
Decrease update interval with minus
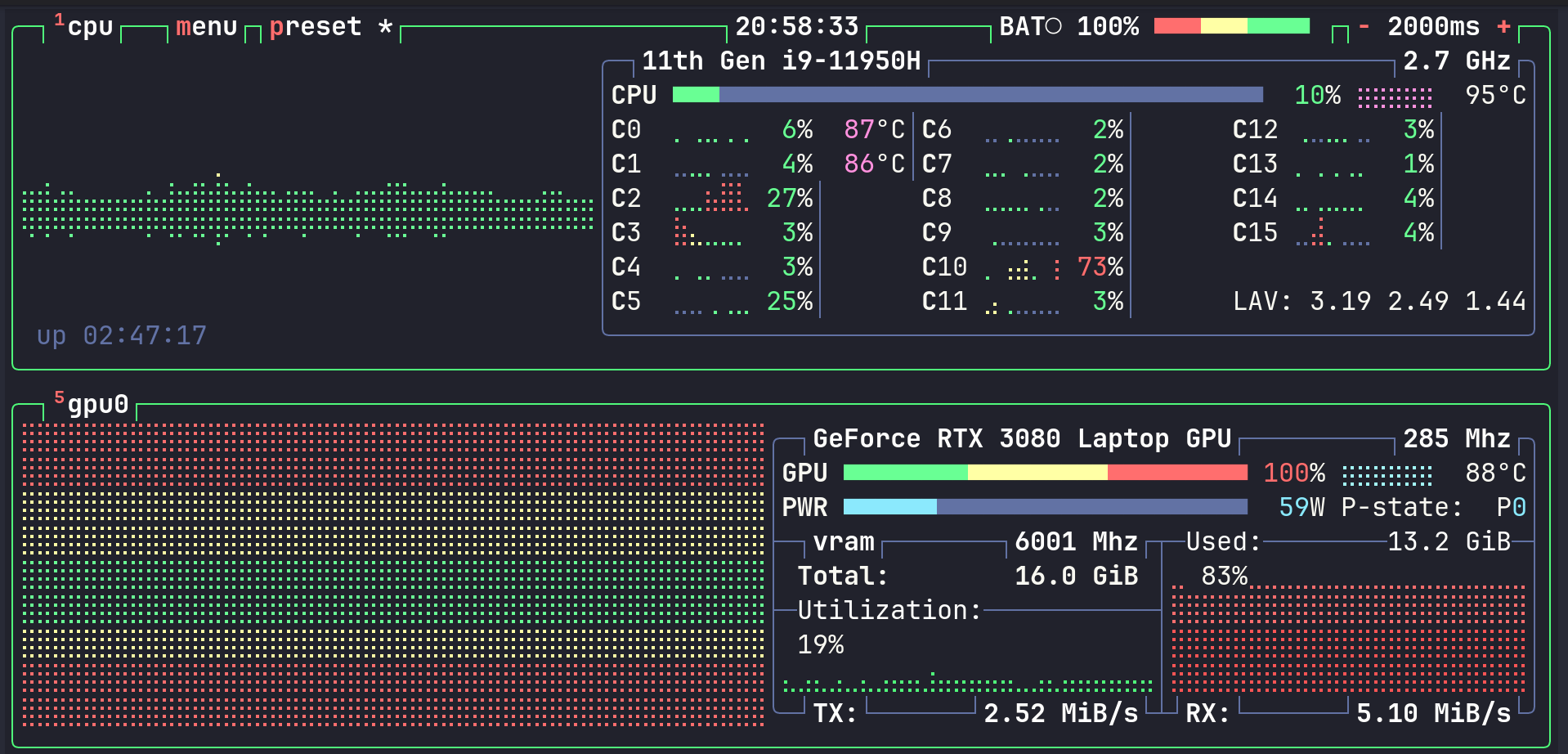point(1364,26)
